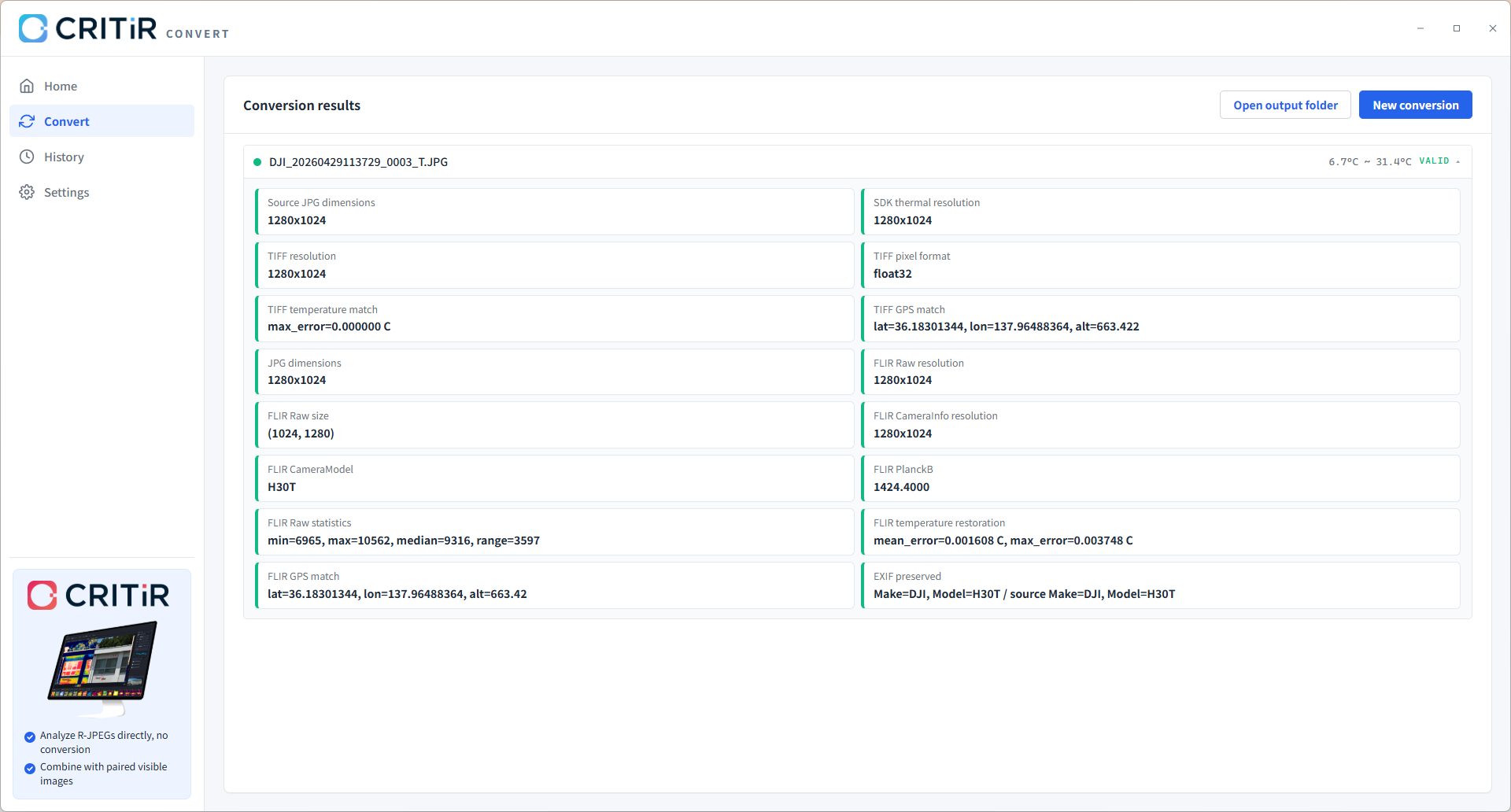Click FLIR GPS match coordinates
This screenshot has height=812, width=1511.
point(397,594)
